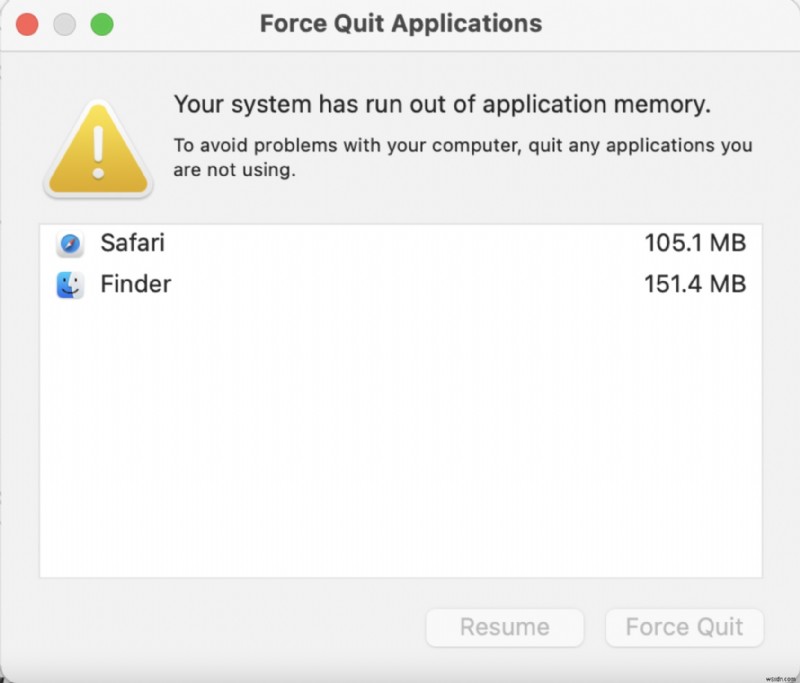Click the Finder row label text
This screenshot has height=683, width=800.
[x=135, y=284]
